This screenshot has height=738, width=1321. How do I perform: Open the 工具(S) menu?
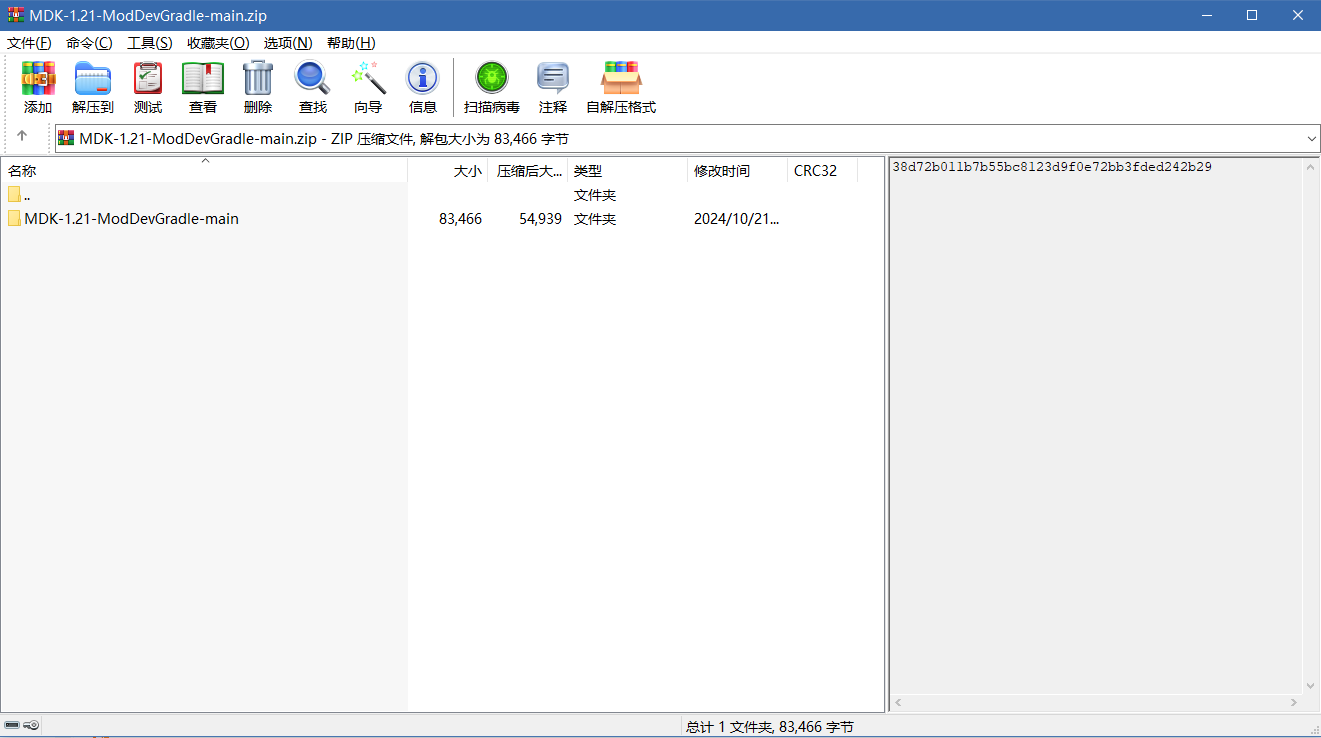(x=149, y=43)
